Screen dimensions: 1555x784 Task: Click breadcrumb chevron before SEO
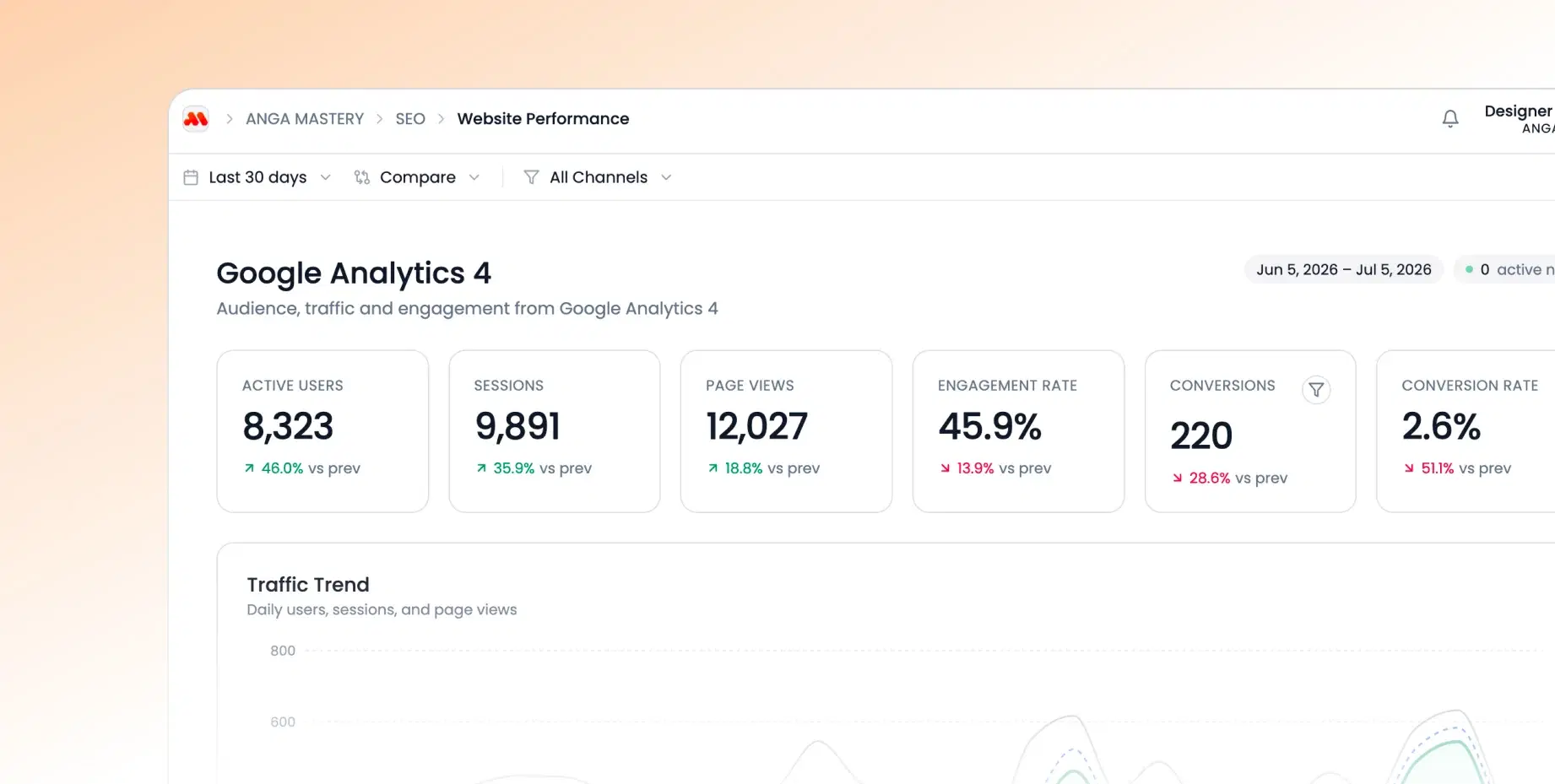(x=380, y=119)
